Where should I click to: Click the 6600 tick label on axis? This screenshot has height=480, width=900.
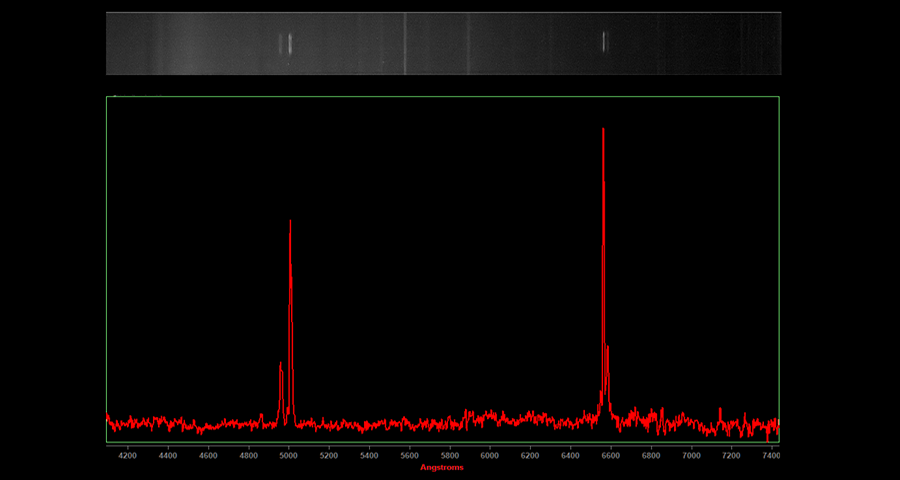(x=610, y=455)
